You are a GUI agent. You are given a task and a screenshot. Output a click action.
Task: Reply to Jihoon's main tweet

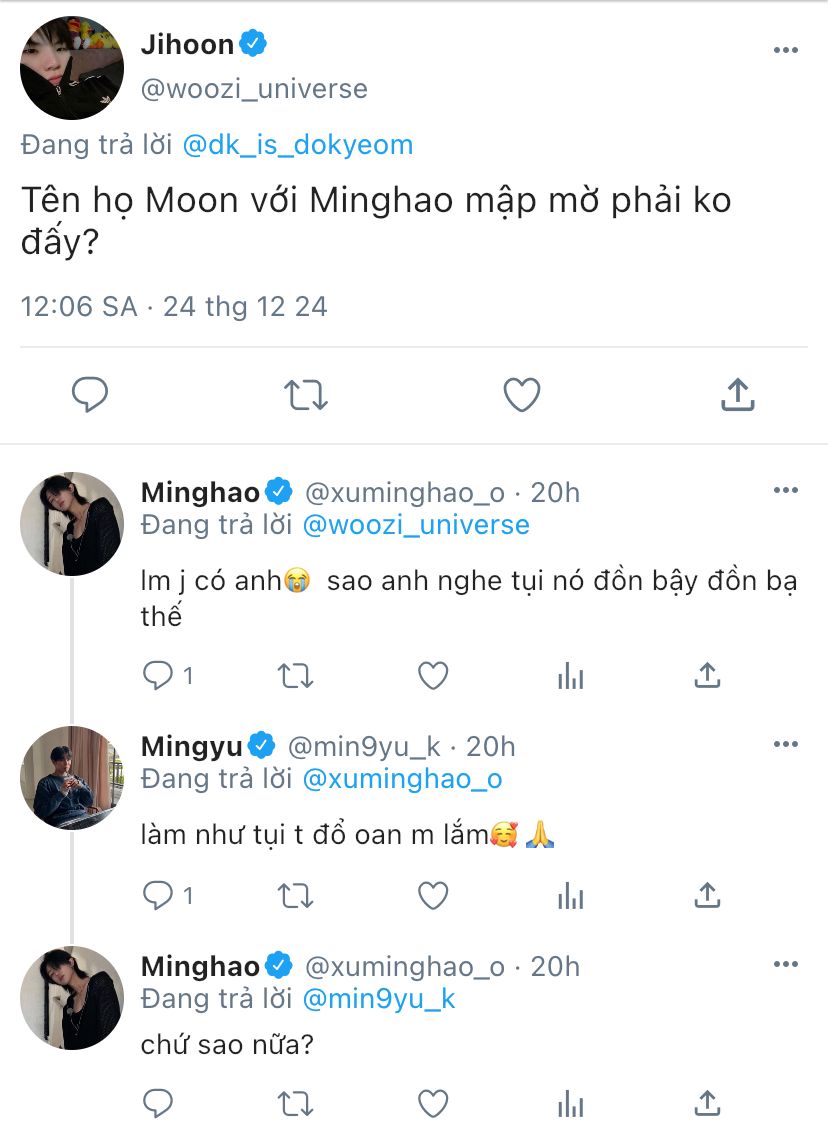90,396
